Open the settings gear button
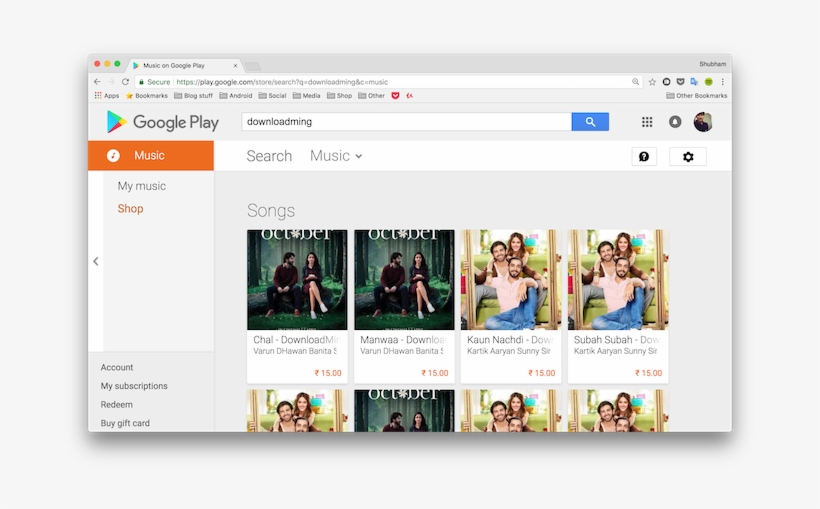Screen dimensions: 820x509 688,156
